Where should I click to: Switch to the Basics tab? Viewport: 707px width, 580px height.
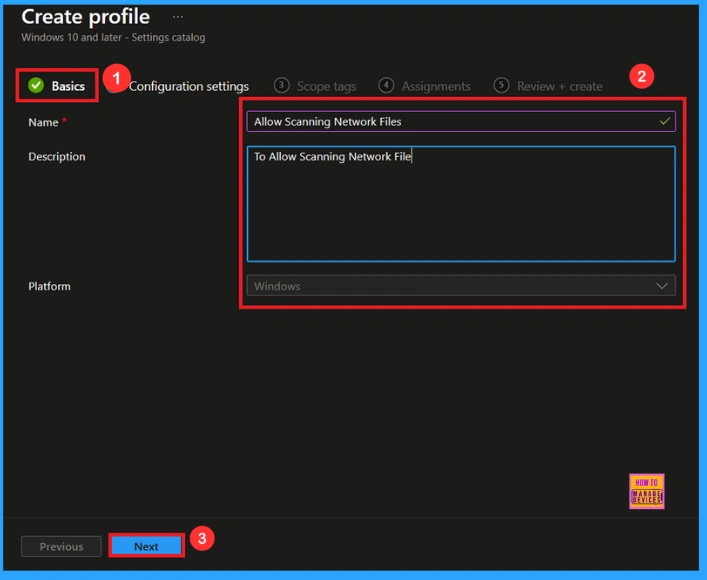68,86
